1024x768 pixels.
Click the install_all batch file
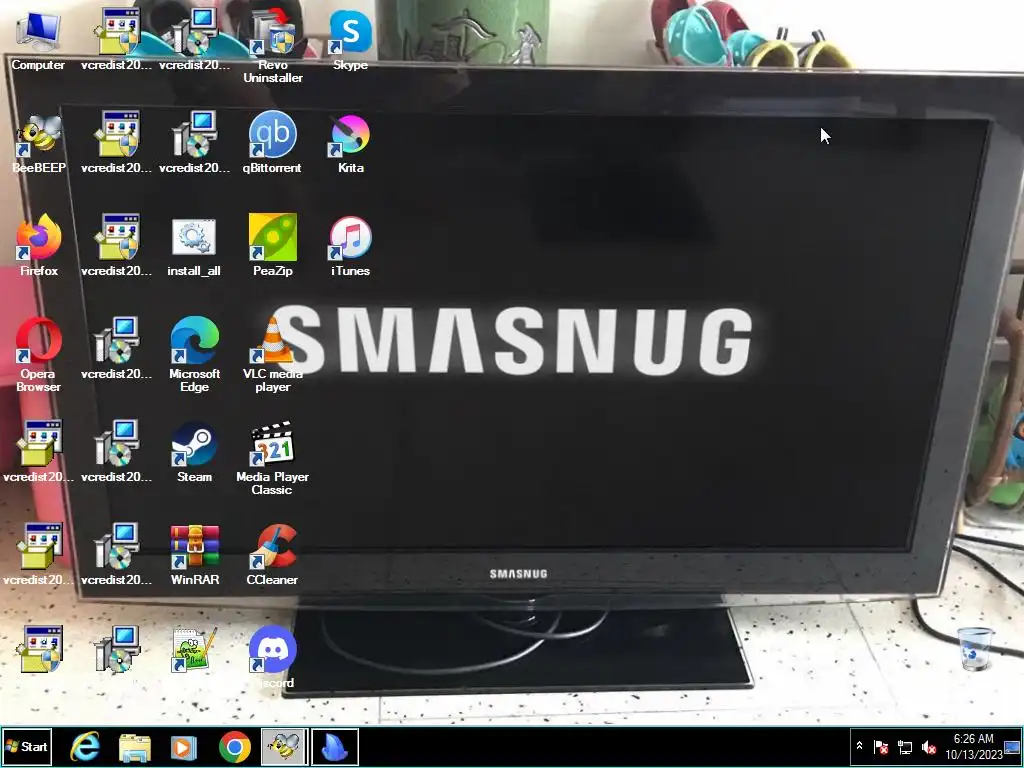pos(194,246)
